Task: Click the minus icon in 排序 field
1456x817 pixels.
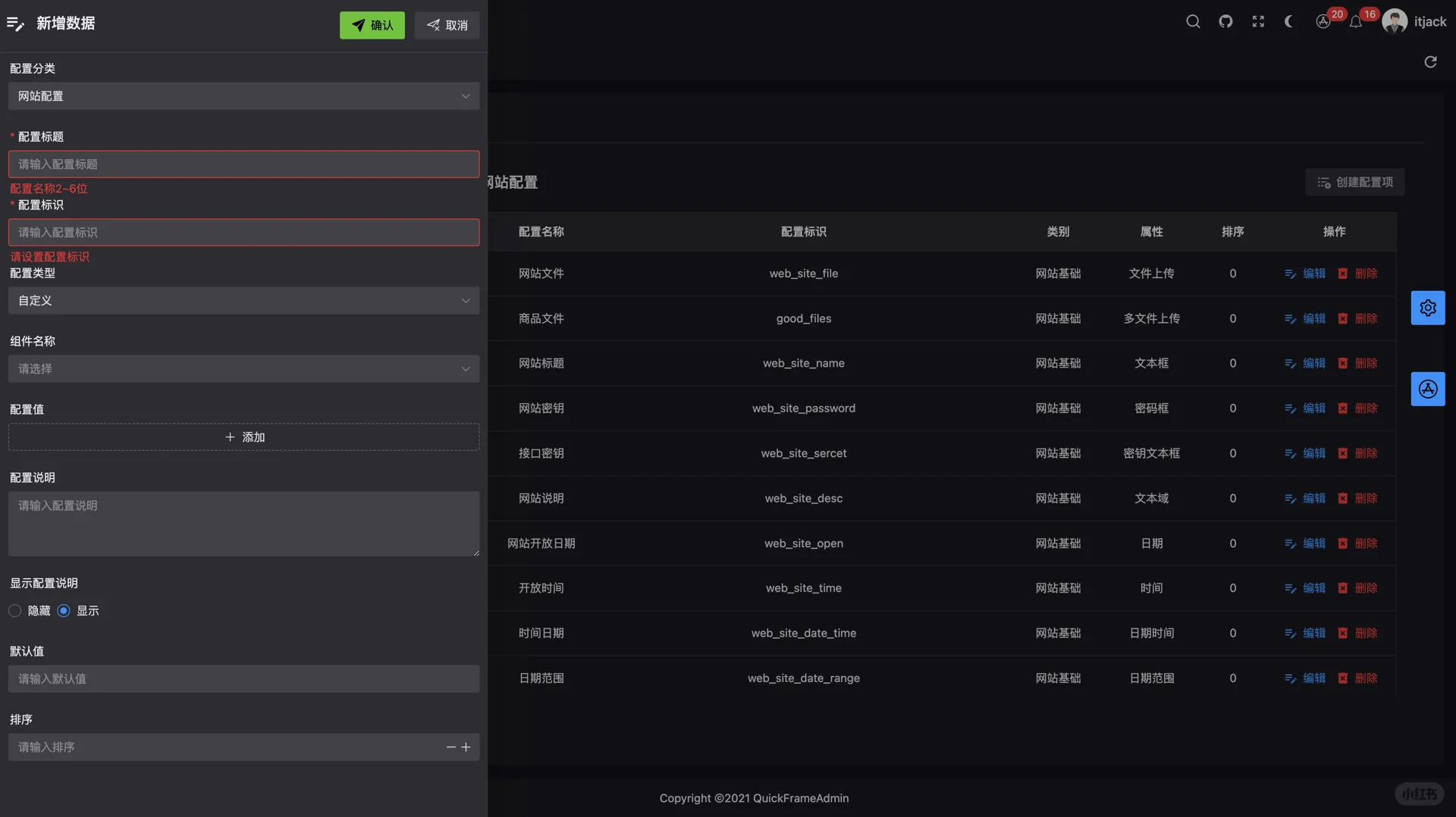Action: pos(451,747)
